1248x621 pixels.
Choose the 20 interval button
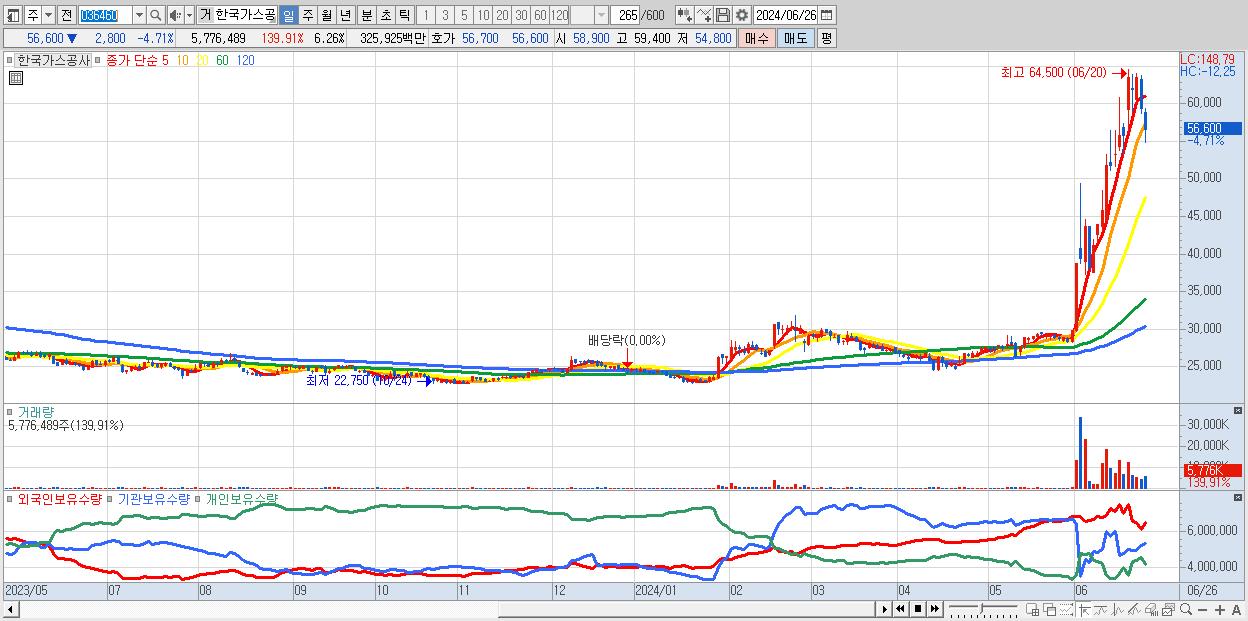[x=502, y=15]
